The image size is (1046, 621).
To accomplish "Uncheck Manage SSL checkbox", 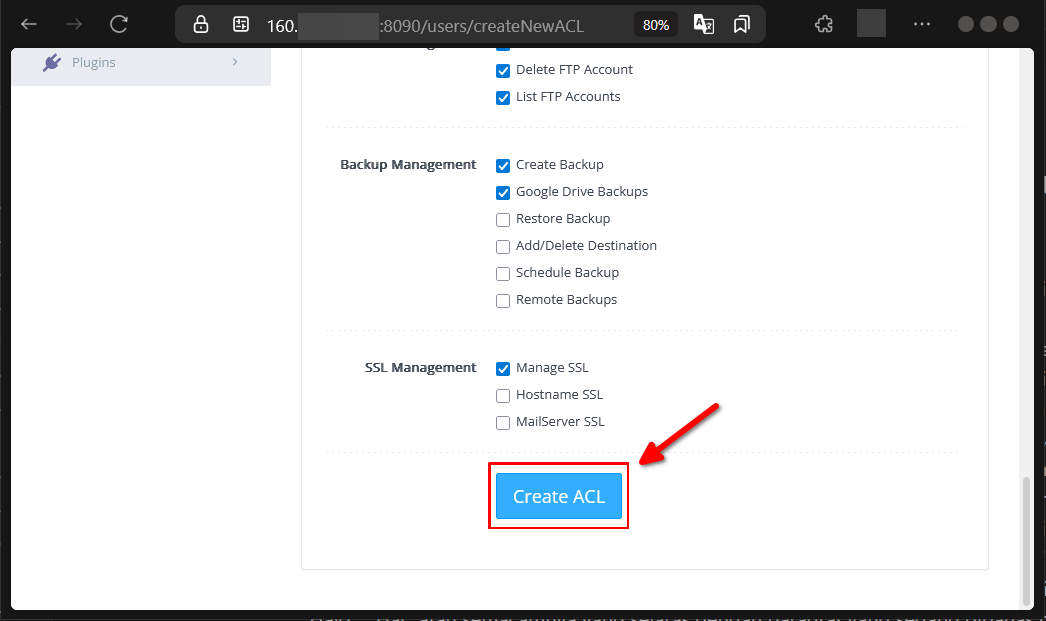I will tap(503, 368).
